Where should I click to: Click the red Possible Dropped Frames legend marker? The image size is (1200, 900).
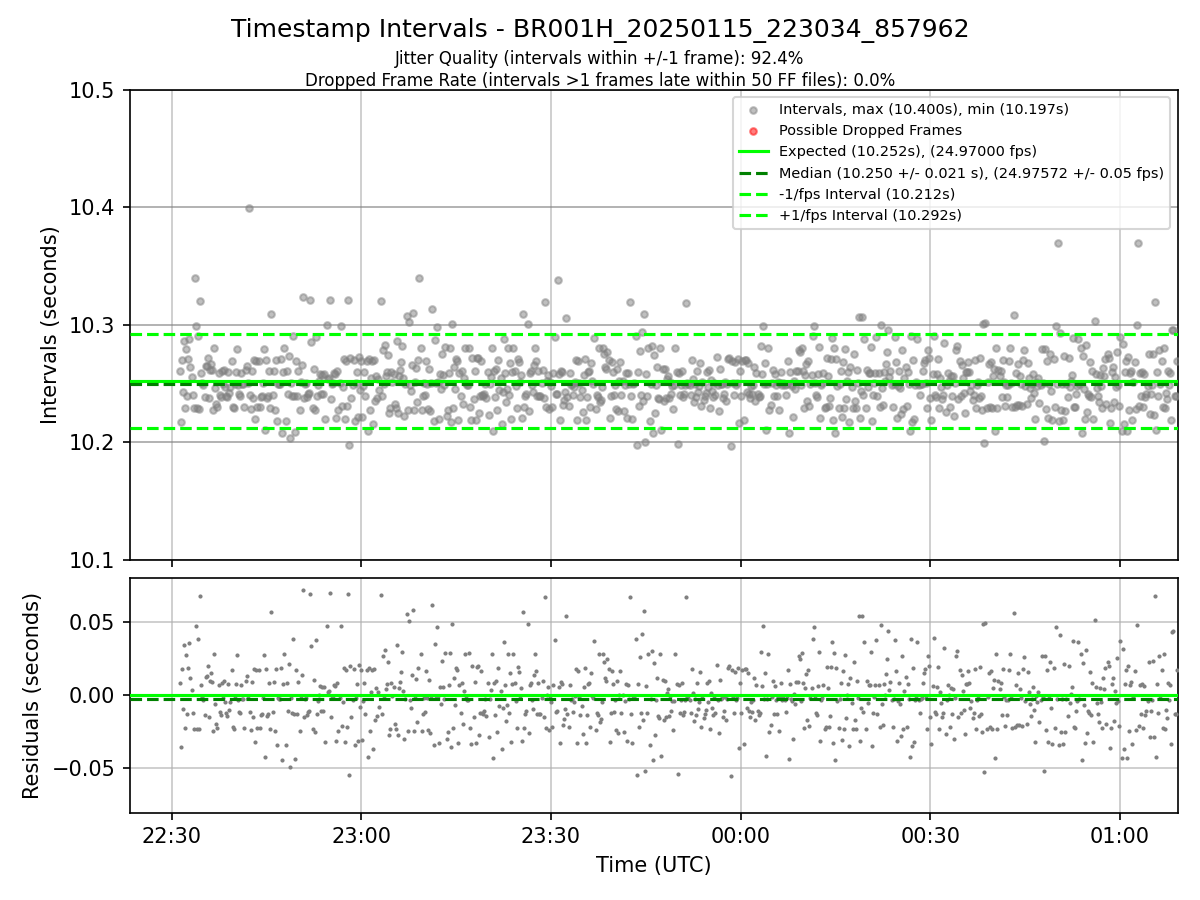tap(754, 131)
